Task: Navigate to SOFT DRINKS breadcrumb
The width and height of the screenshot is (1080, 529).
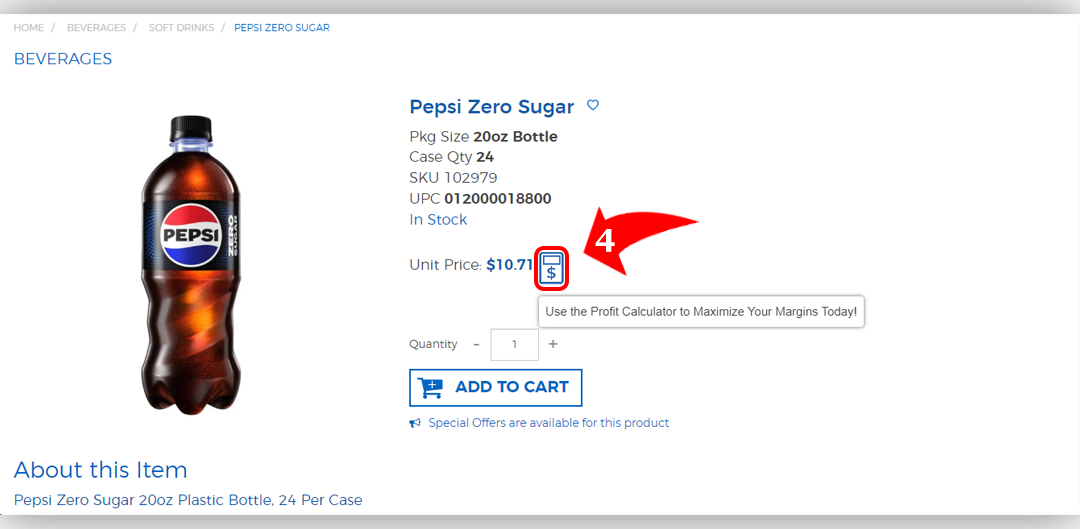Action: (x=181, y=28)
